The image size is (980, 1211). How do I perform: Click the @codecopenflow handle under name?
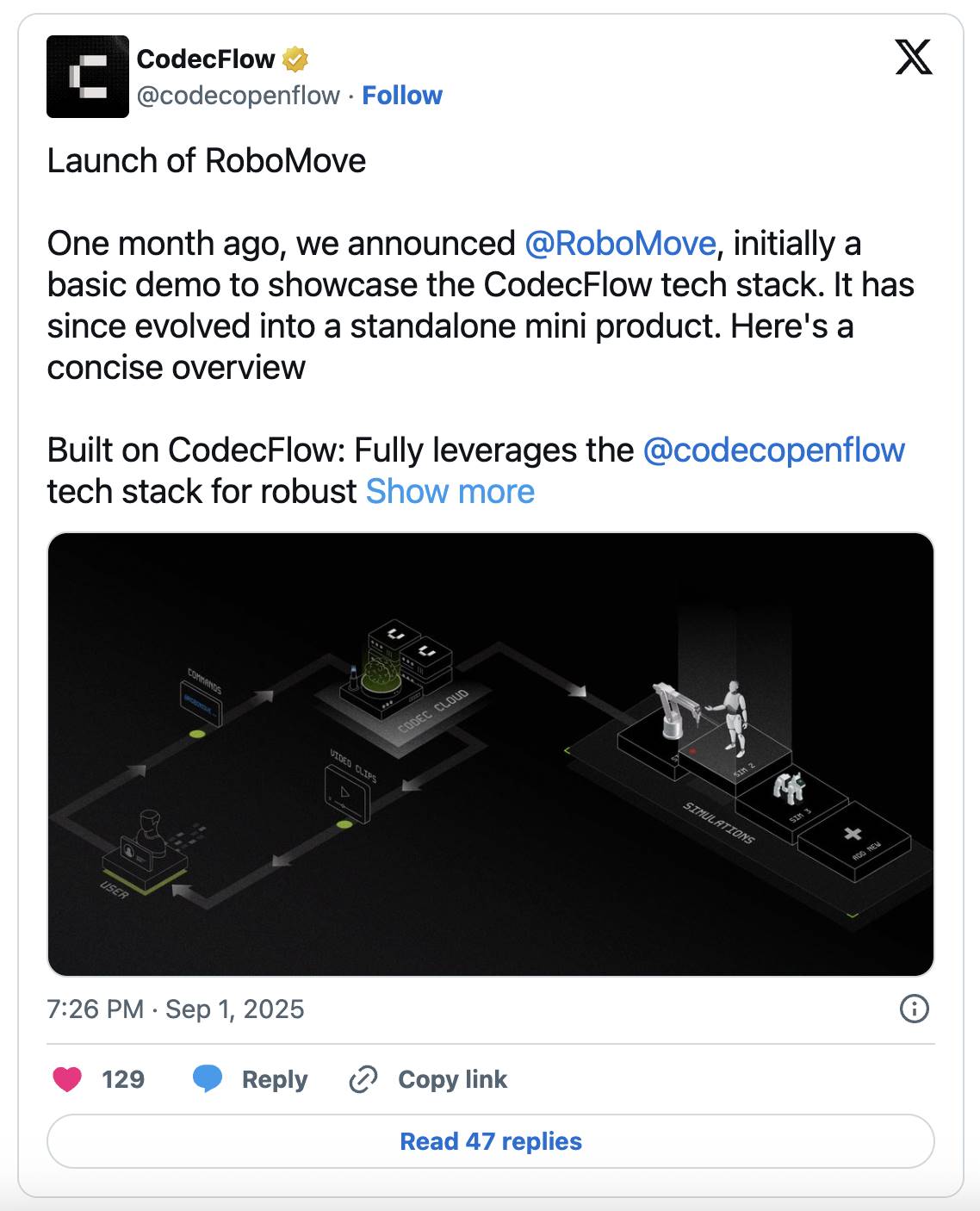pyautogui.click(x=239, y=96)
